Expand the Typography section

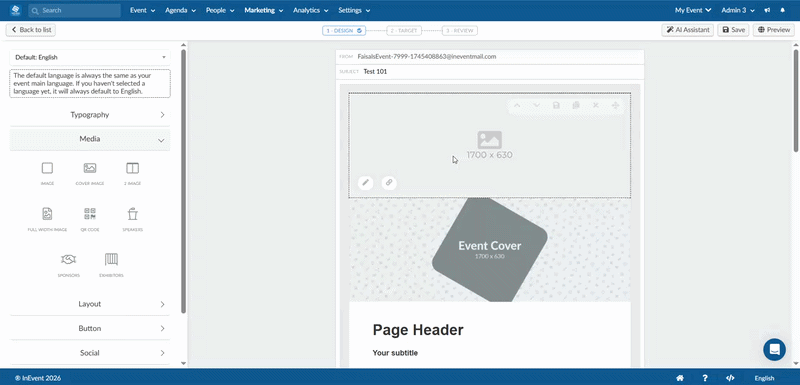point(90,115)
